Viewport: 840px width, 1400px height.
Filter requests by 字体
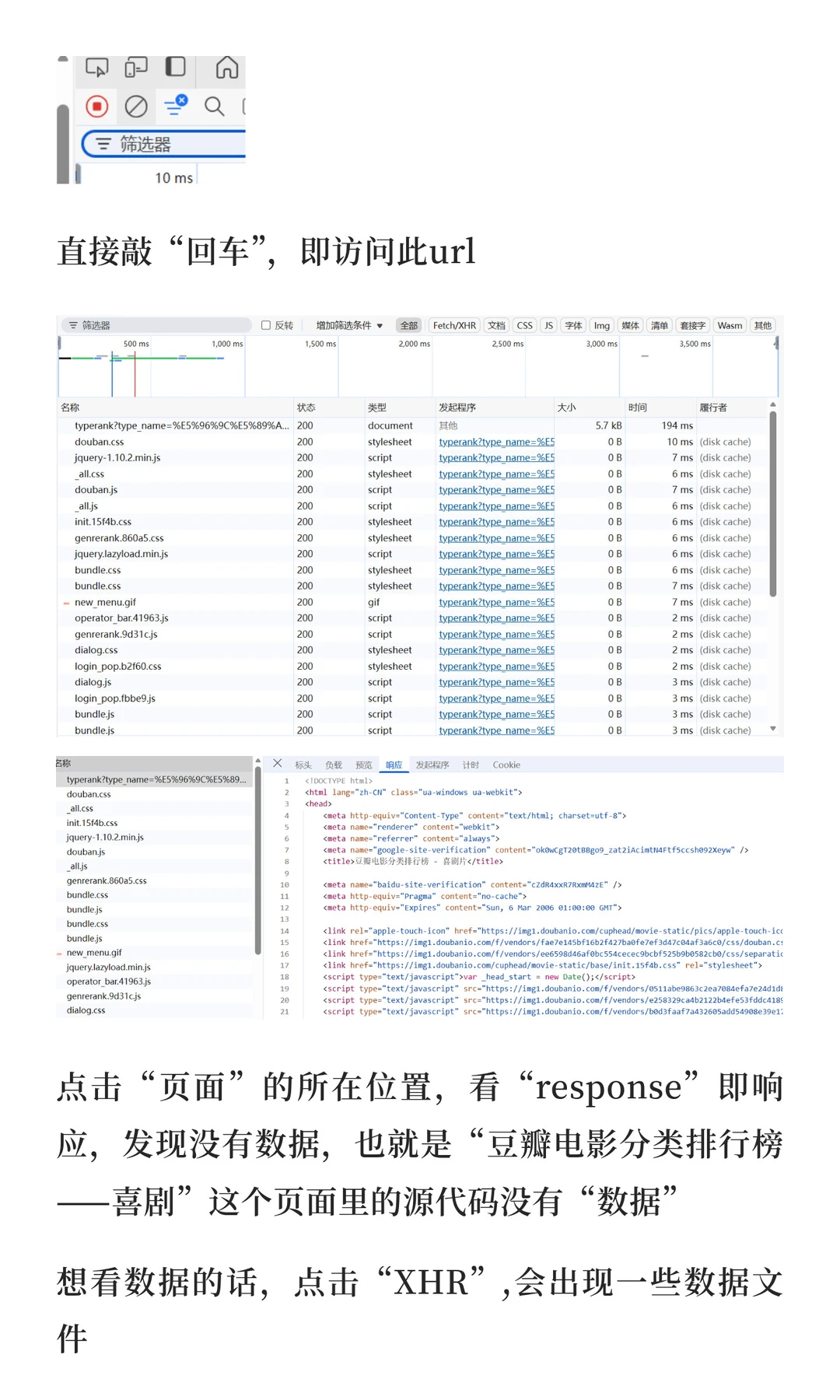point(574,325)
